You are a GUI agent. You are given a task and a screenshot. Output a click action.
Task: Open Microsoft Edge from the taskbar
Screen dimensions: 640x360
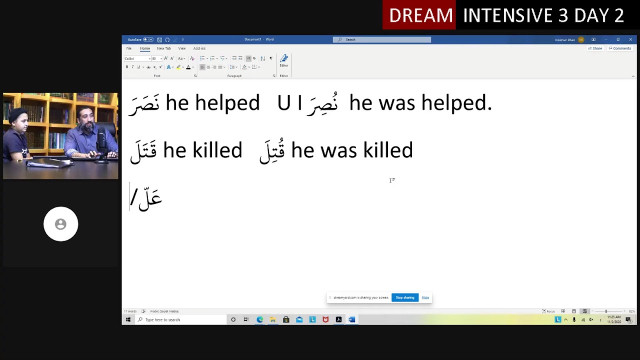coord(260,320)
